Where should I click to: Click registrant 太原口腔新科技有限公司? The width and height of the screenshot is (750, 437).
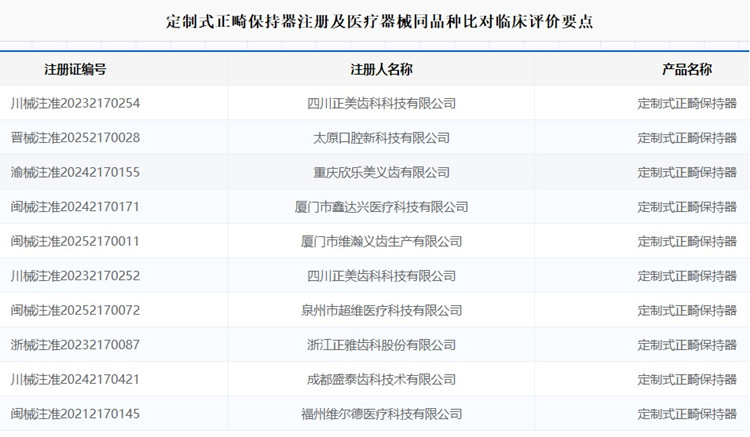[381, 138]
